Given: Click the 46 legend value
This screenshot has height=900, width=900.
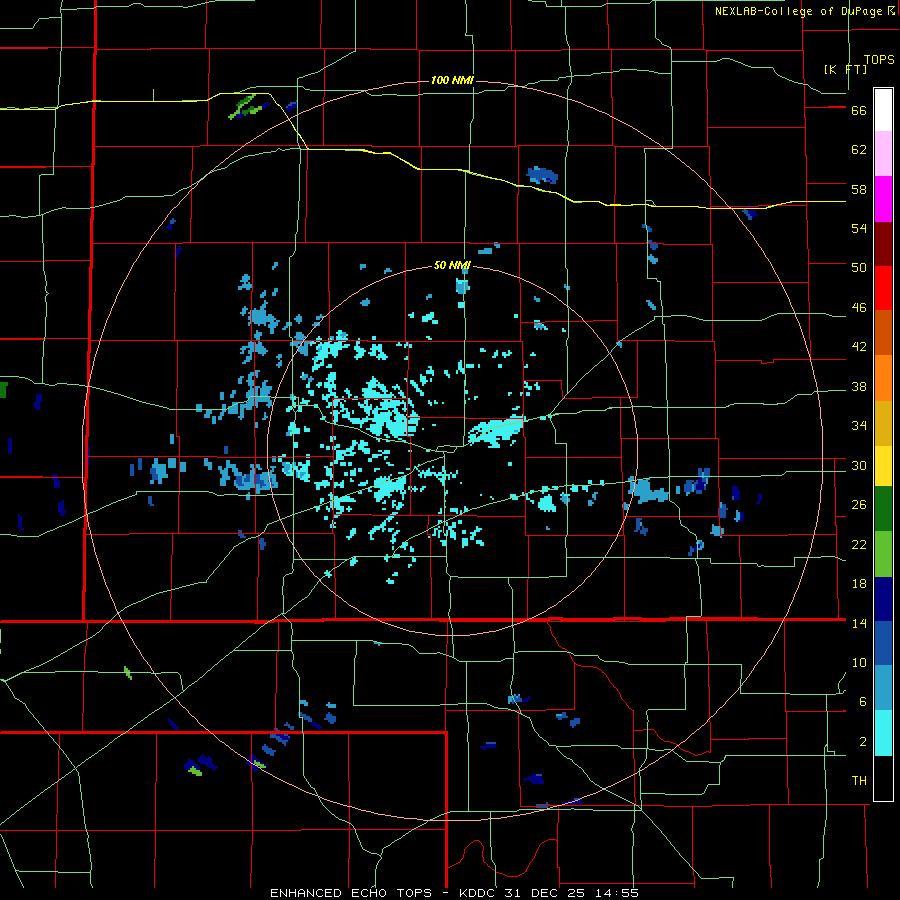Looking at the screenshot, I should (859, 308).
